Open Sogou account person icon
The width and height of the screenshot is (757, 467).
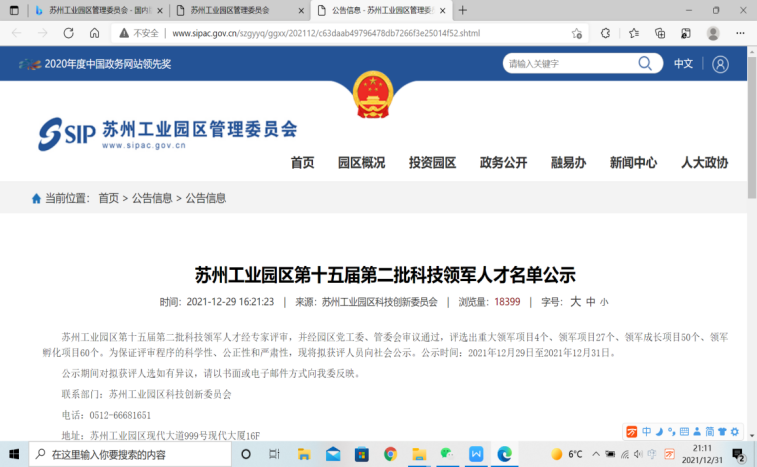click(x=697, y=431)
